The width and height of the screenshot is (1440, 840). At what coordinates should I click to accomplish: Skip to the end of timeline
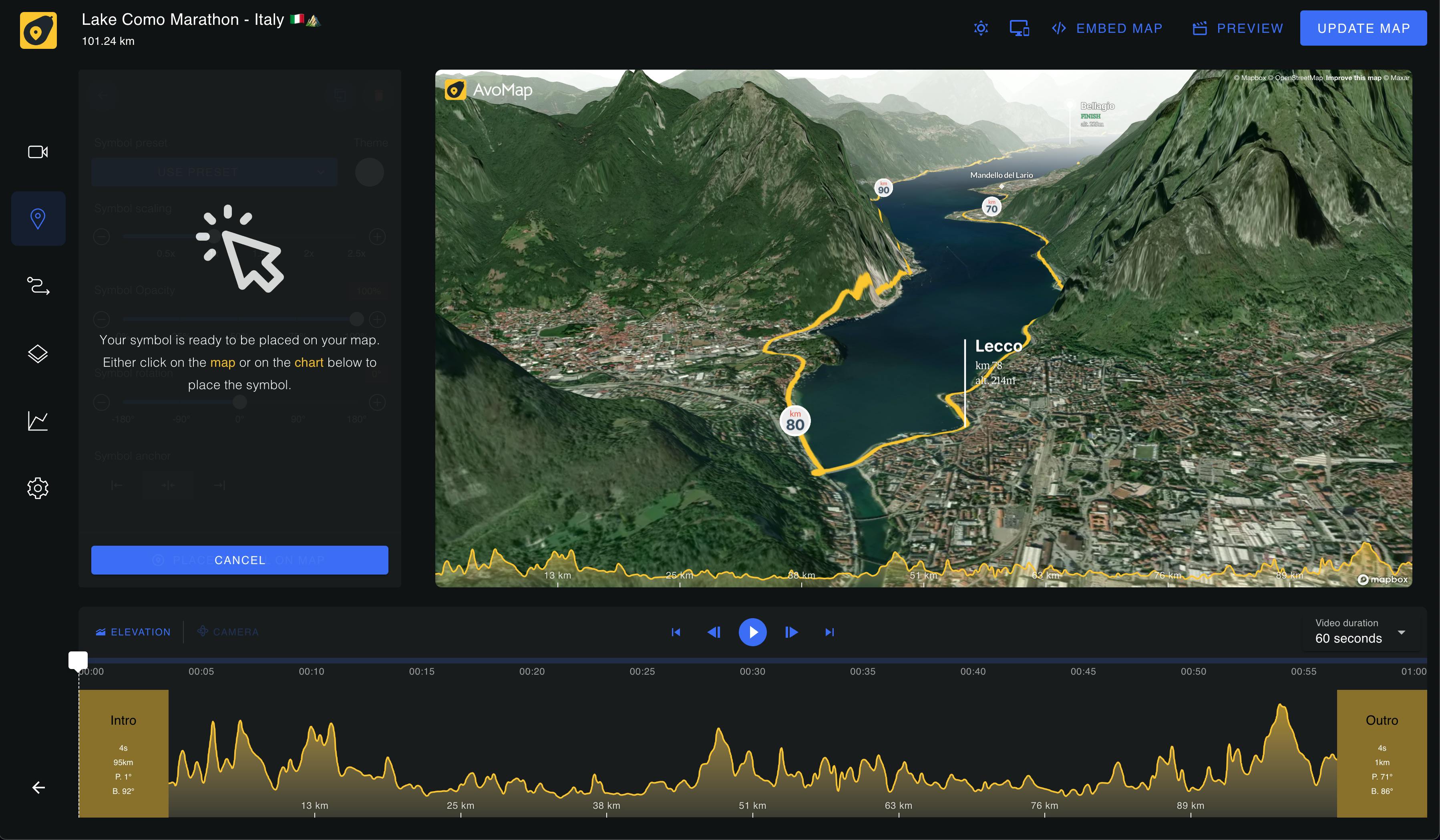coord(830,632)
